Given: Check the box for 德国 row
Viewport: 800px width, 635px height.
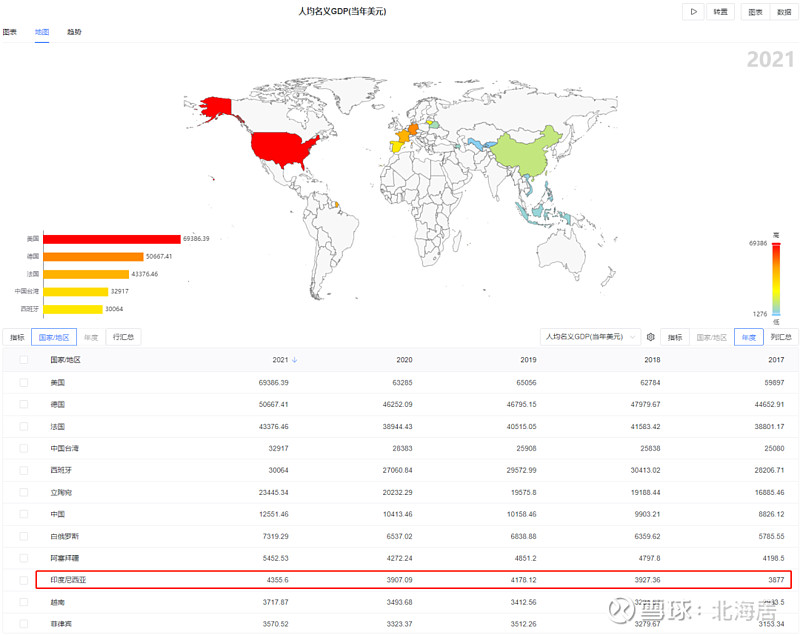Looking at the screenshot, I should [x=23, y=404].
